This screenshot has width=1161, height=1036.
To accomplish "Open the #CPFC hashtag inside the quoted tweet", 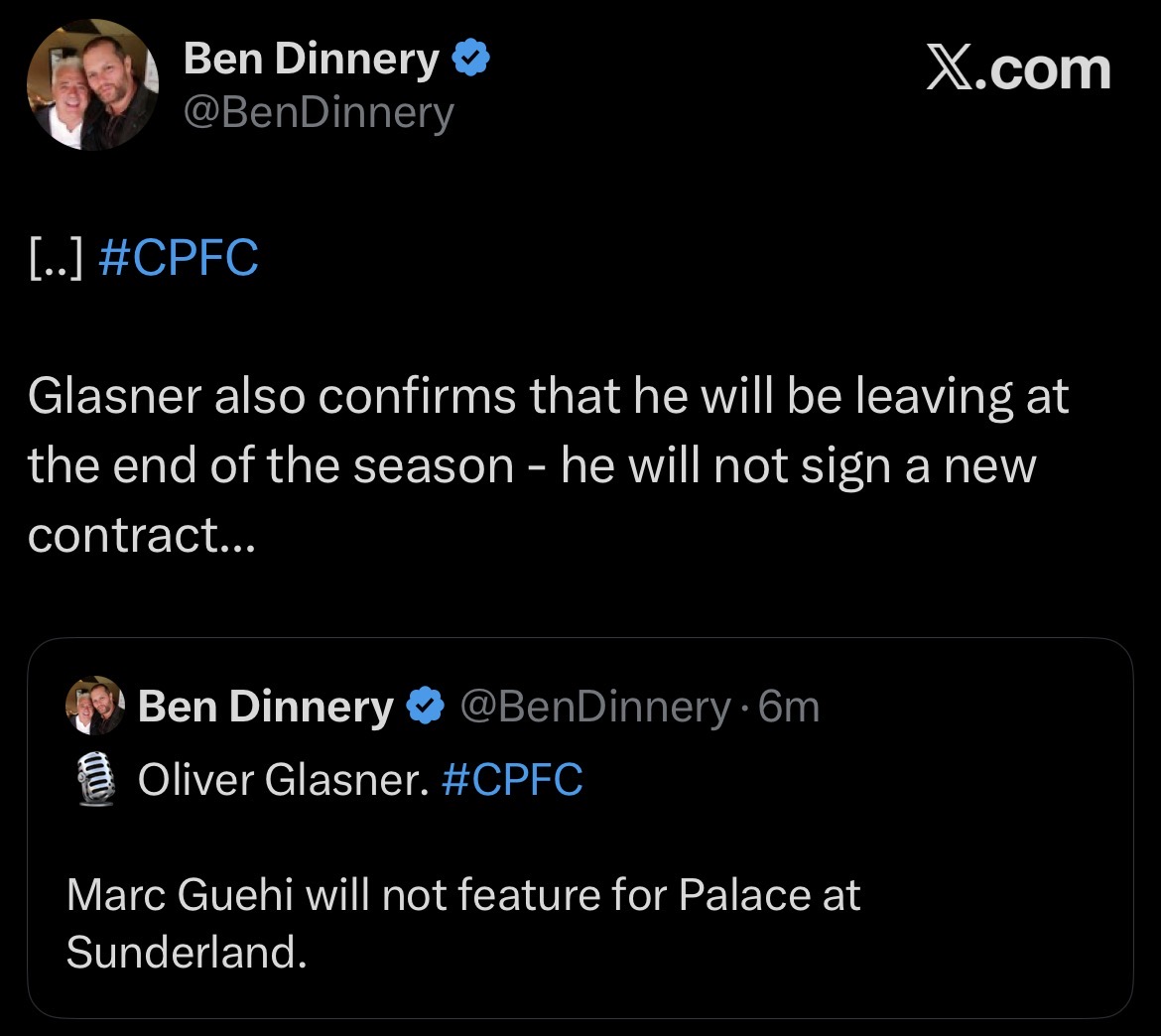I will point(511,780).
